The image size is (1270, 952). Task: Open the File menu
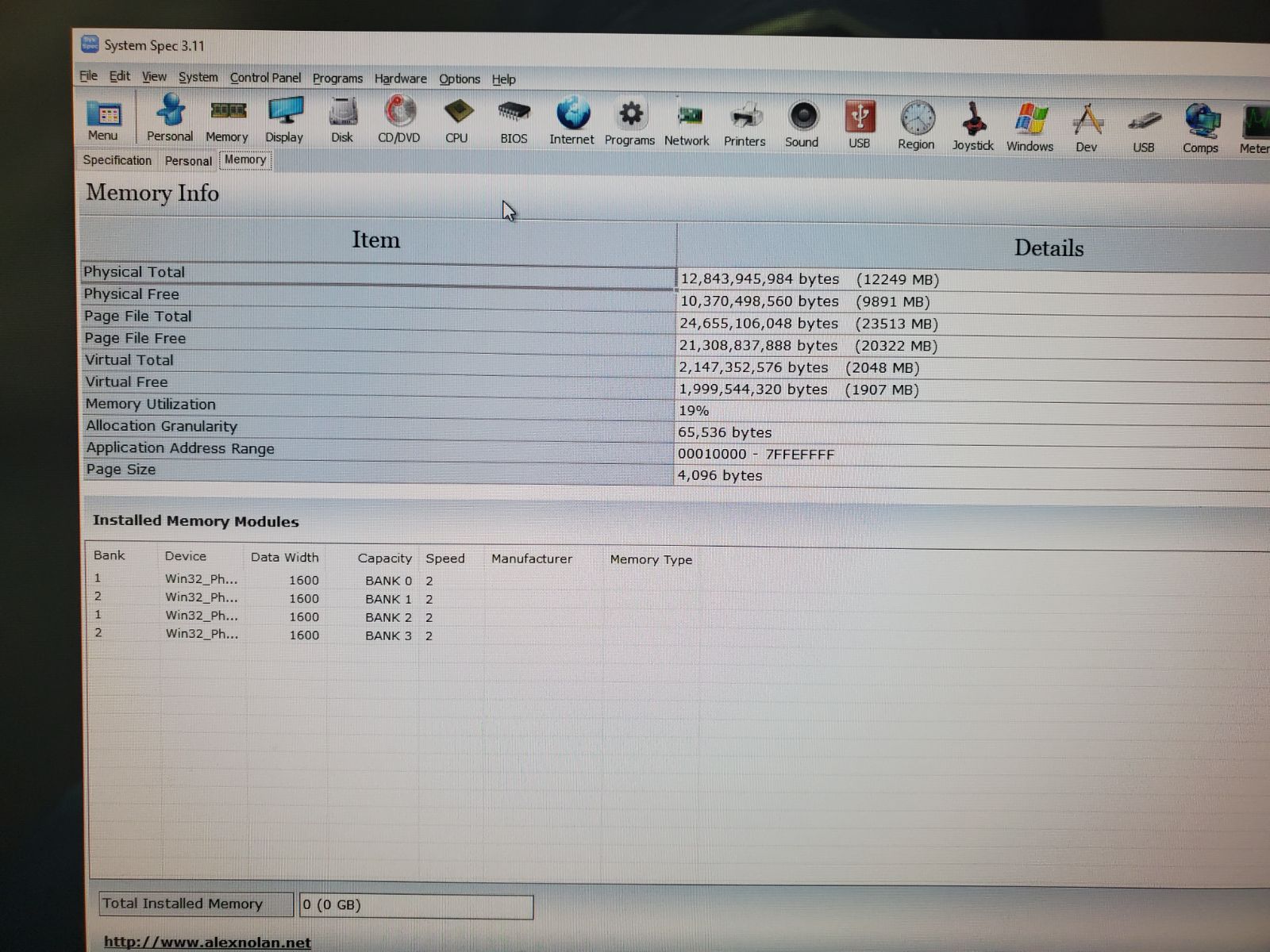coord(88,76)
